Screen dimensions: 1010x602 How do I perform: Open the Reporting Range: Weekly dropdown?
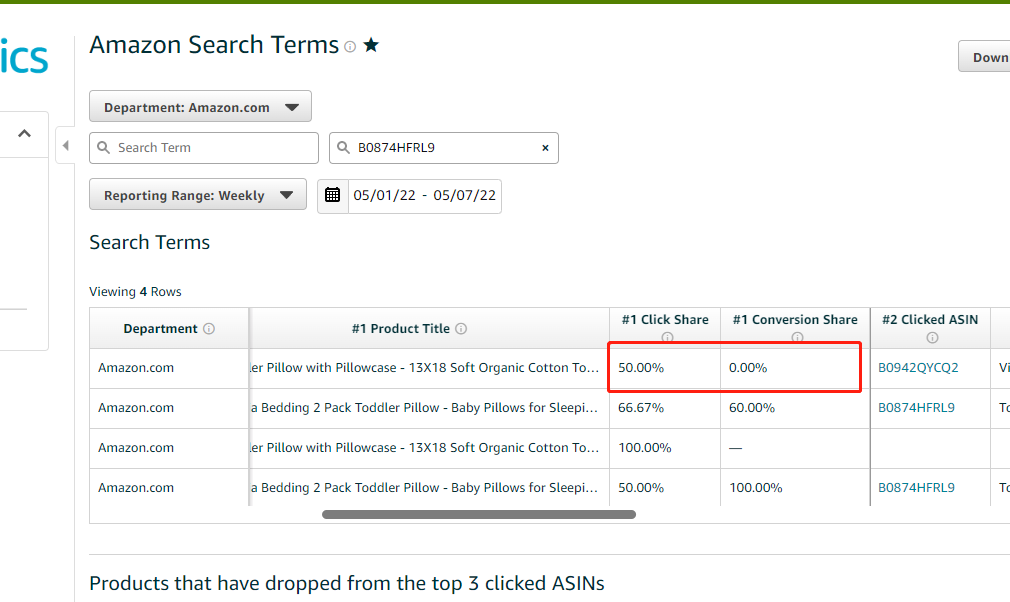click(198, 194)
